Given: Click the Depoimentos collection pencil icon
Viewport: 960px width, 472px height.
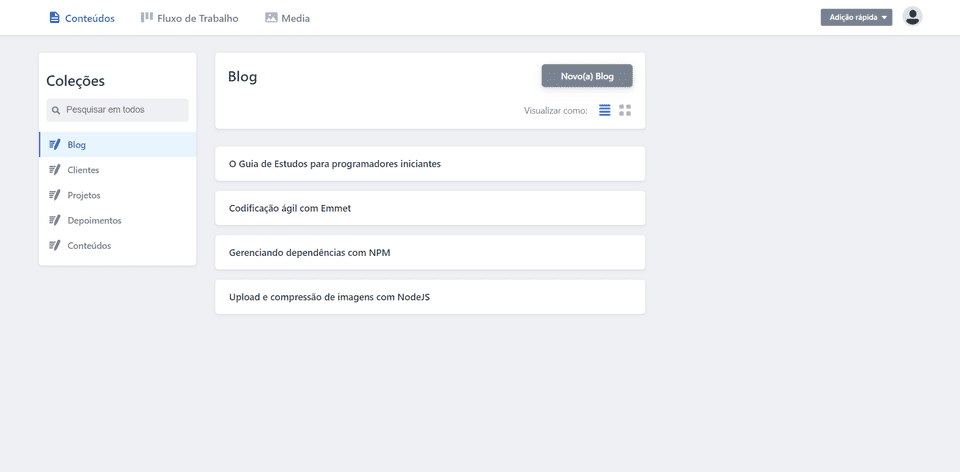Looking at the screenshot, I should point(54,220).
